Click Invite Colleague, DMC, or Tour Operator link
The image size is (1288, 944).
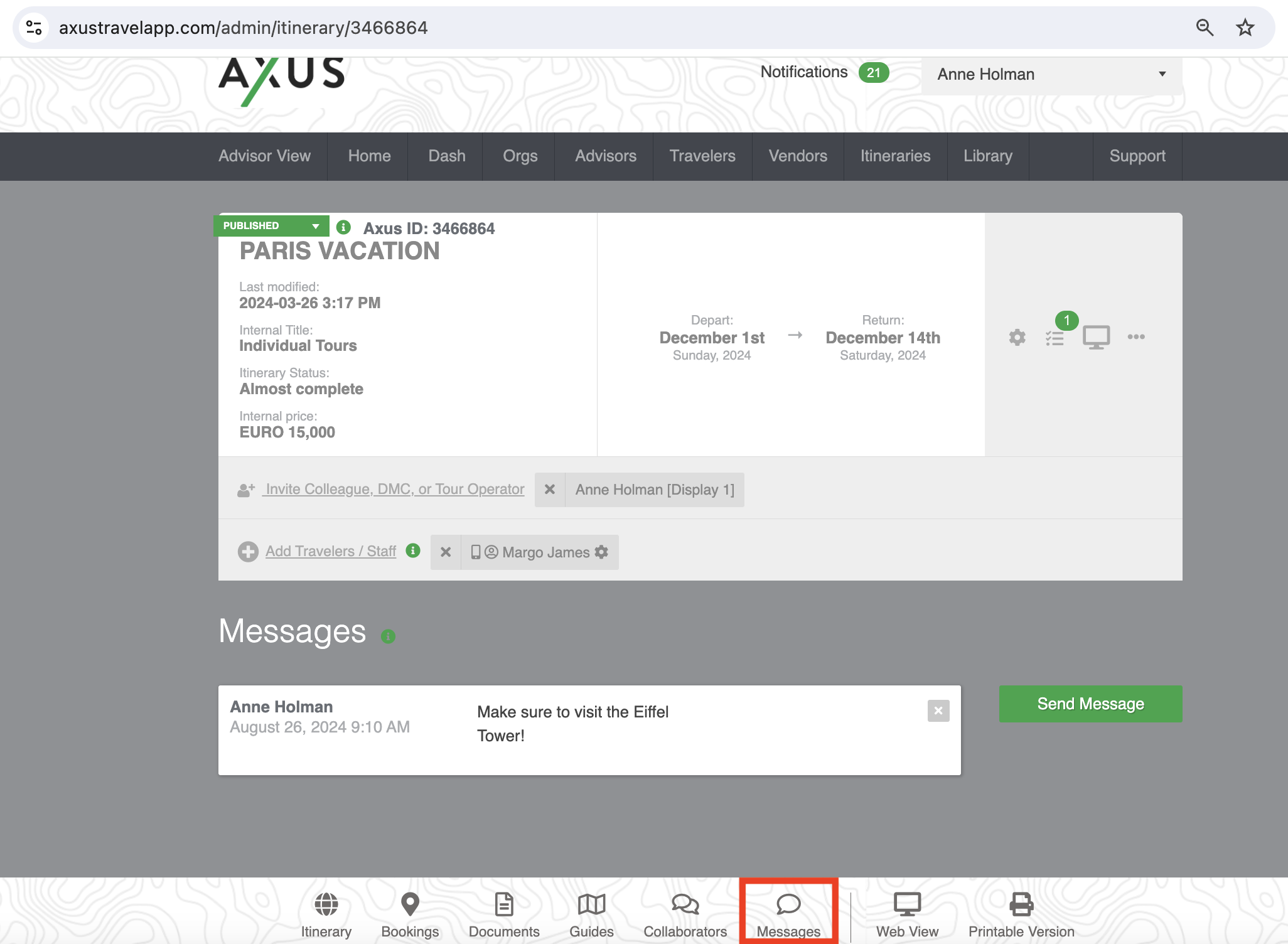(x=394, y=489)
